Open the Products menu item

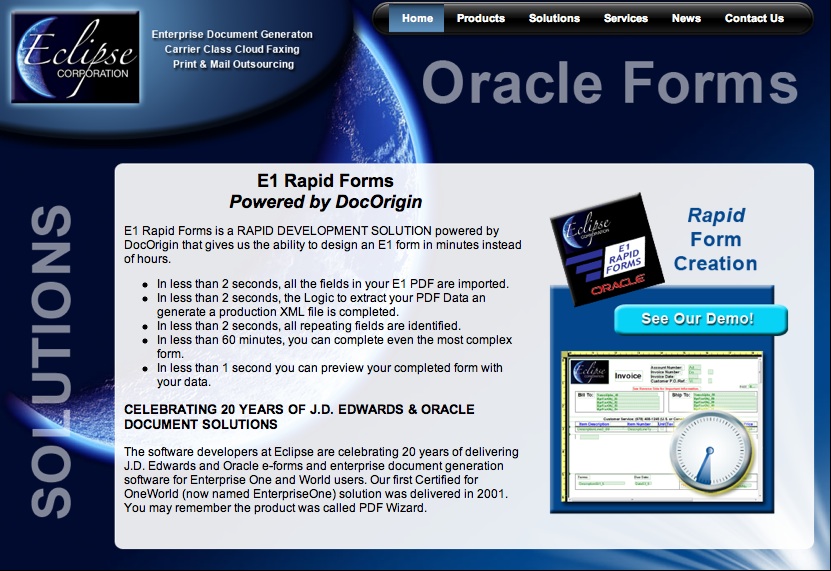481,19
